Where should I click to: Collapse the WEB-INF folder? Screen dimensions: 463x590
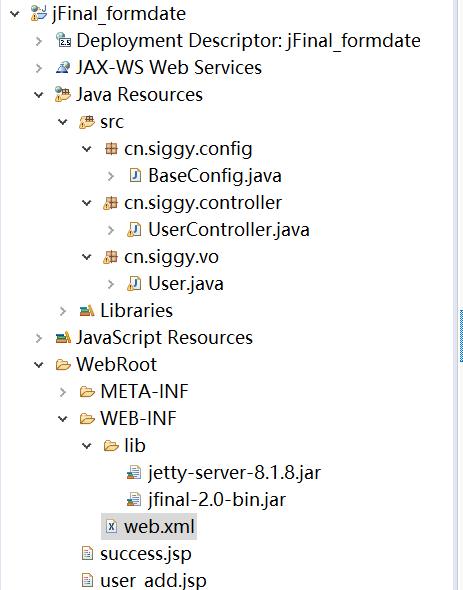tap(63, 419)
